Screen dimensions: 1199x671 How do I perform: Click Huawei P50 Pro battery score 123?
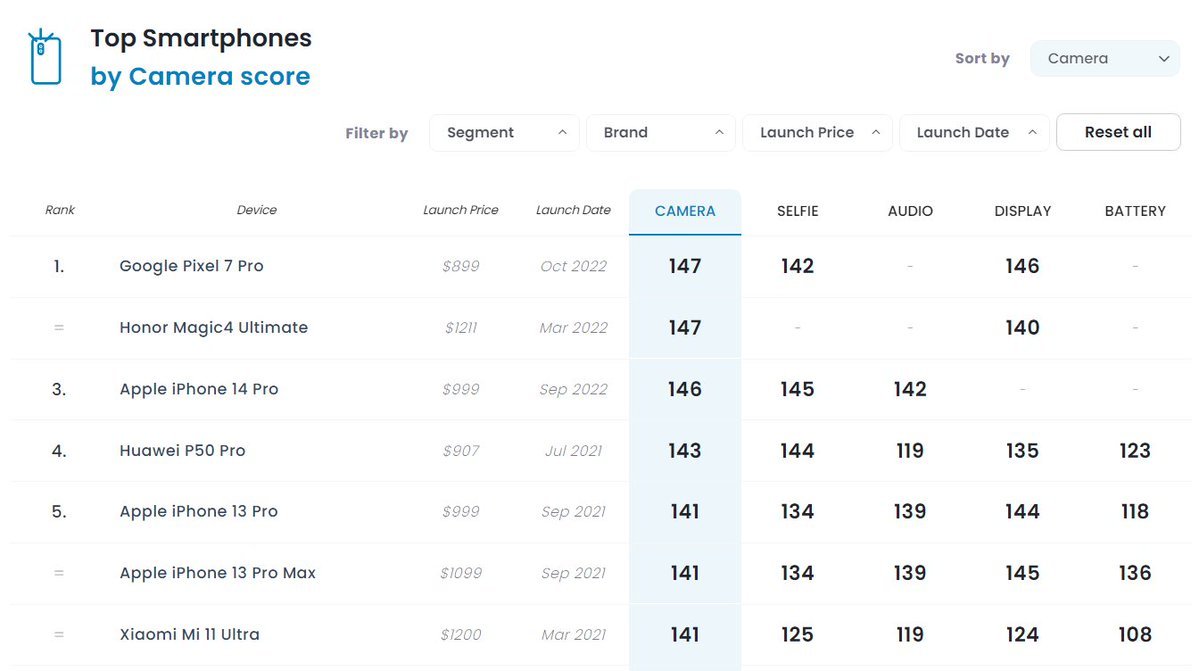pos(1135,451)
